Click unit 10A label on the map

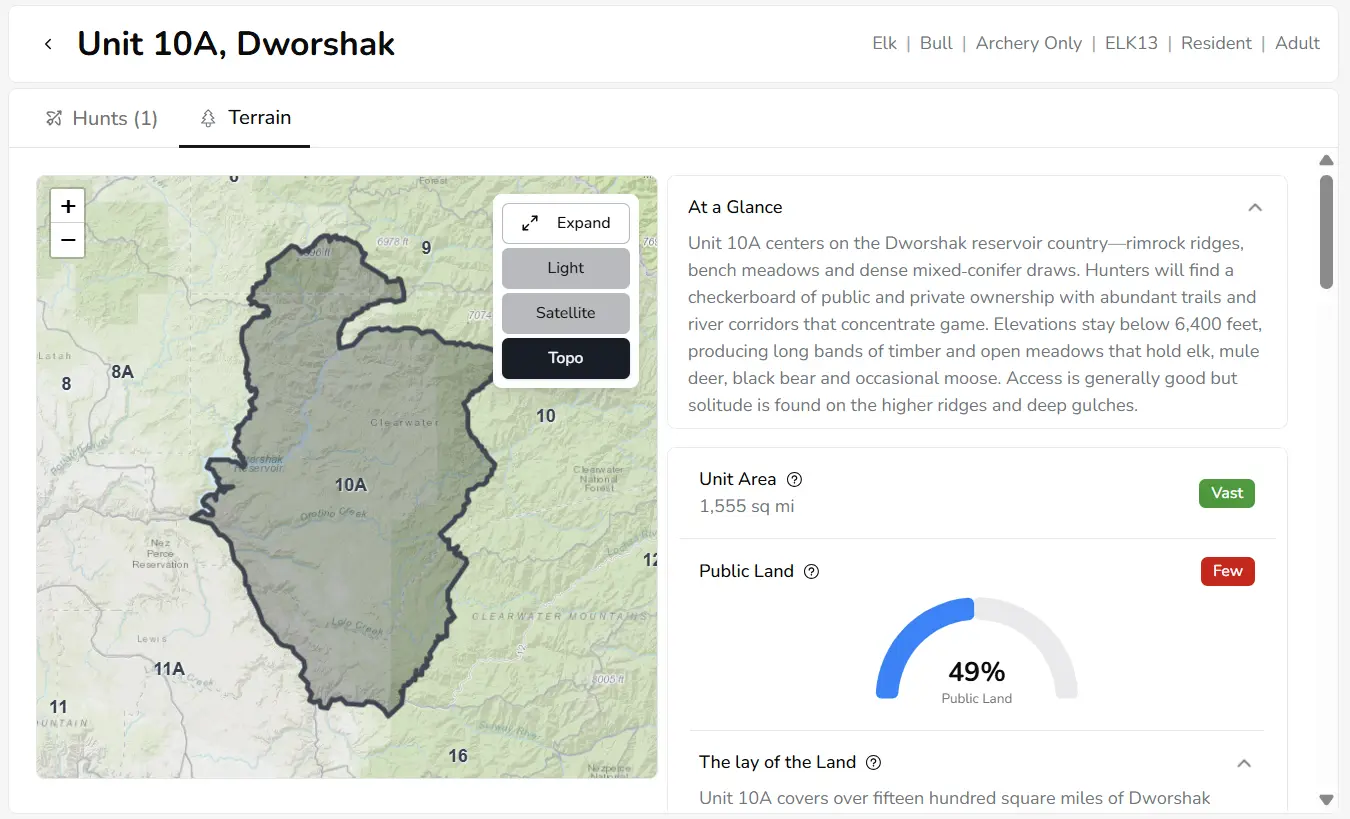coord(351,485)
